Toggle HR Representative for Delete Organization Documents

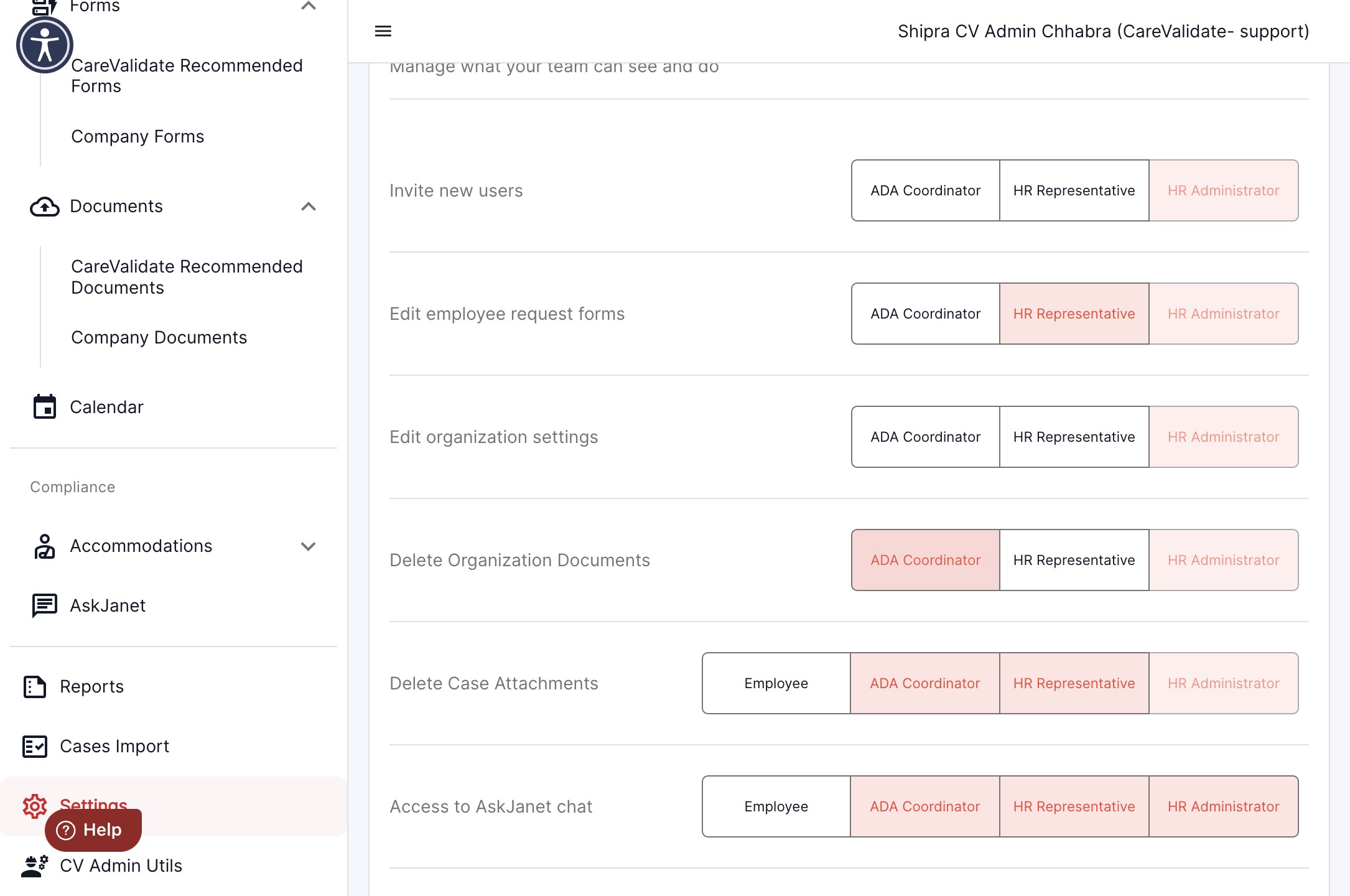(x=1074, y=560)
